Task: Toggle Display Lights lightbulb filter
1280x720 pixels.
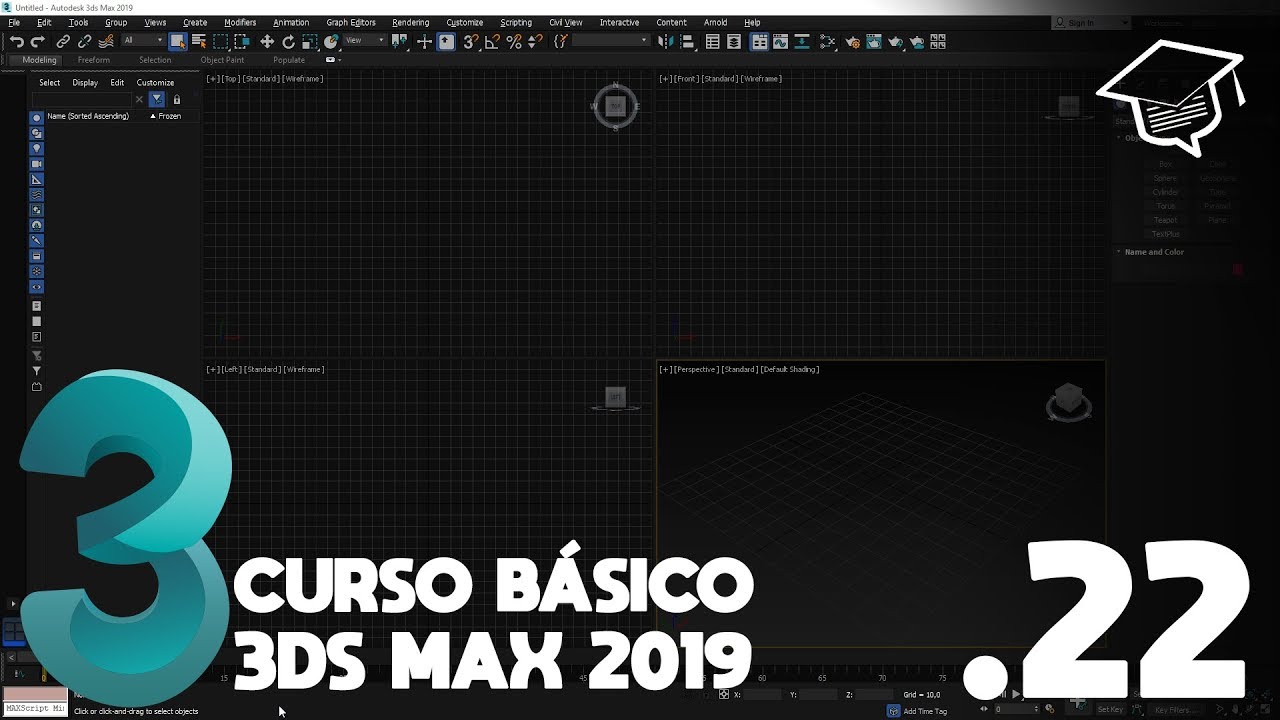Action: point(37,148)
